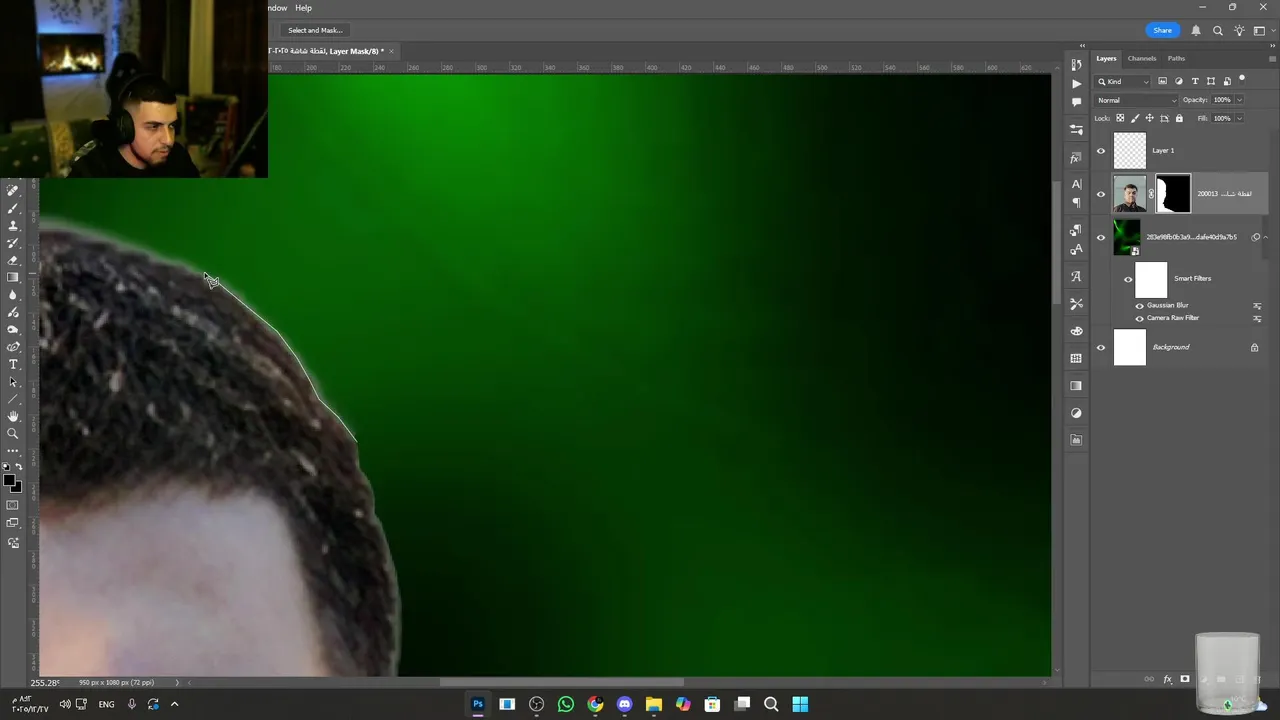This screenshot has height=720, width=1280.
Task: Open the Edit Toolbar three-dots menu
Action: 13,450
